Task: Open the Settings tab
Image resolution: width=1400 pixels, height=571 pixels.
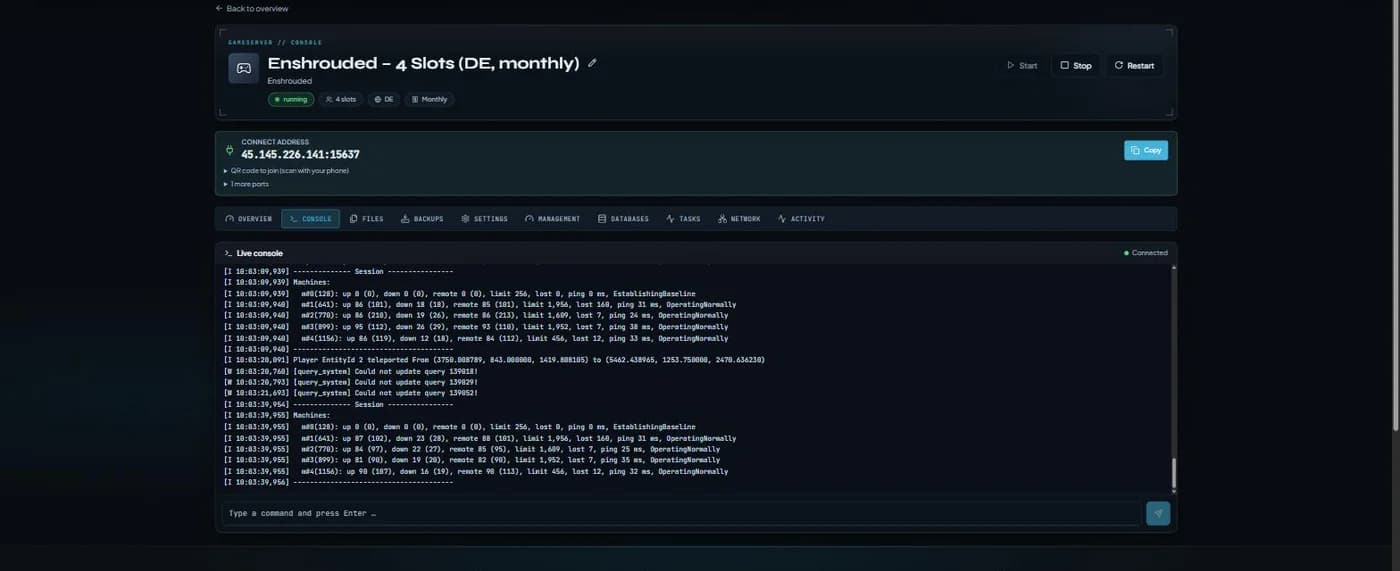Action: click(x=484, y=219)
